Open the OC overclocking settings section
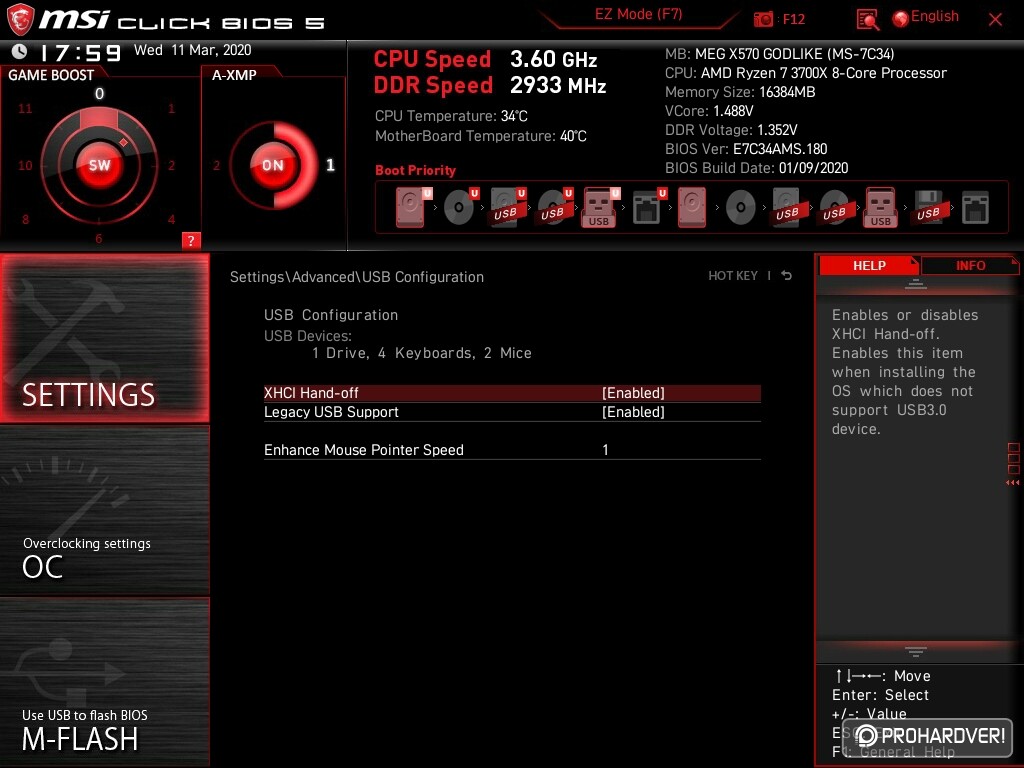 (104, 511)
